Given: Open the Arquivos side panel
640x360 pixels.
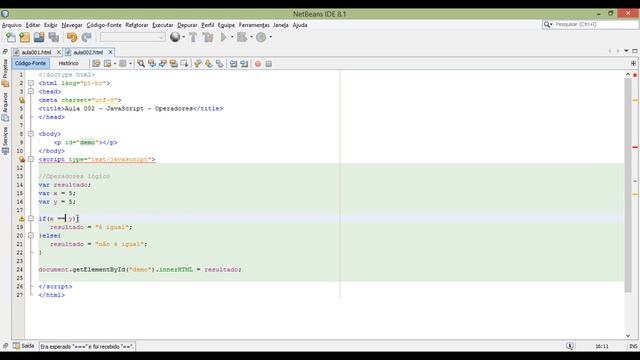Looking at the screenshot, I should pos(5,106).
